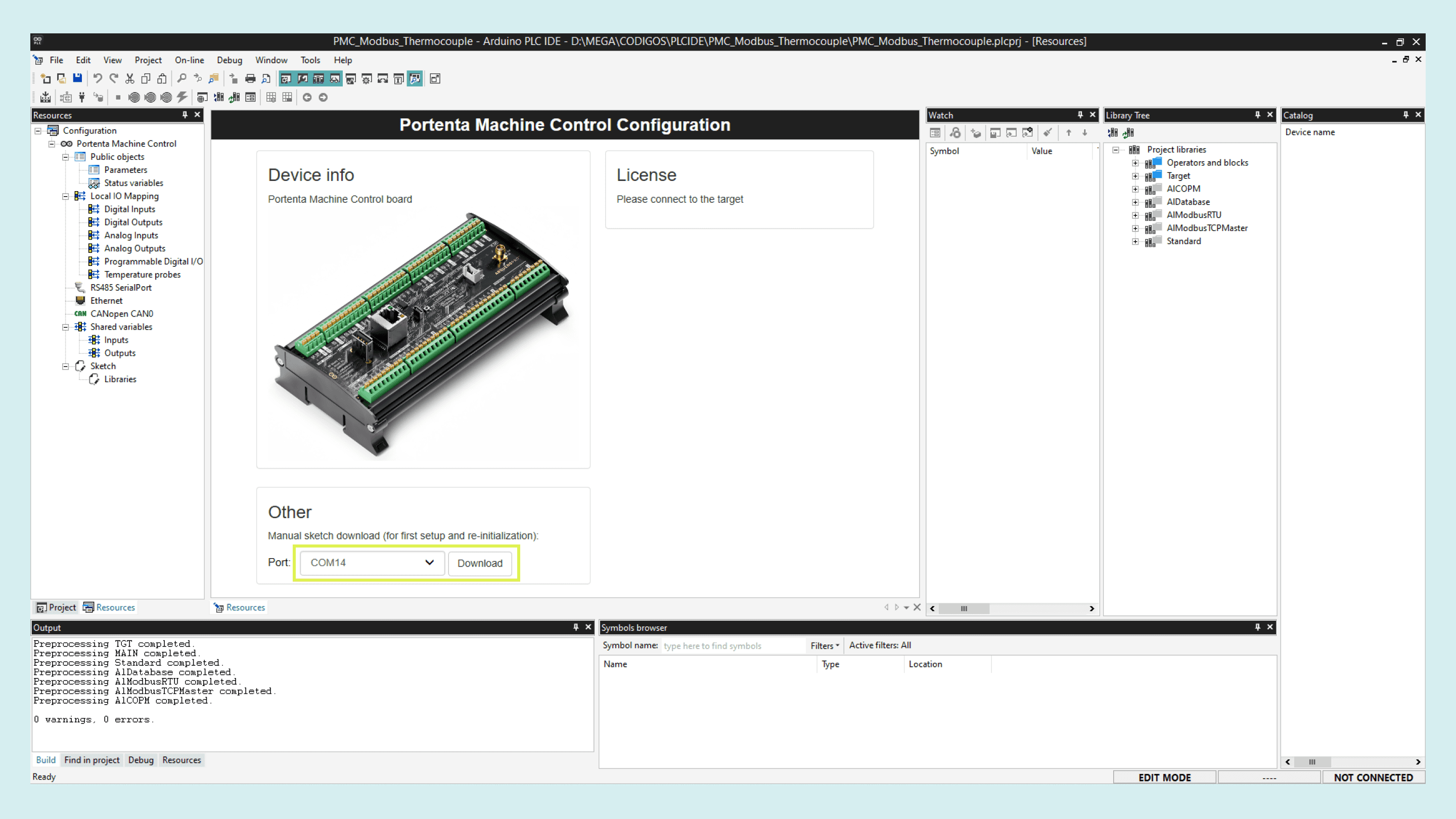
Task: Save the project using the save icon
Action: 77,78
